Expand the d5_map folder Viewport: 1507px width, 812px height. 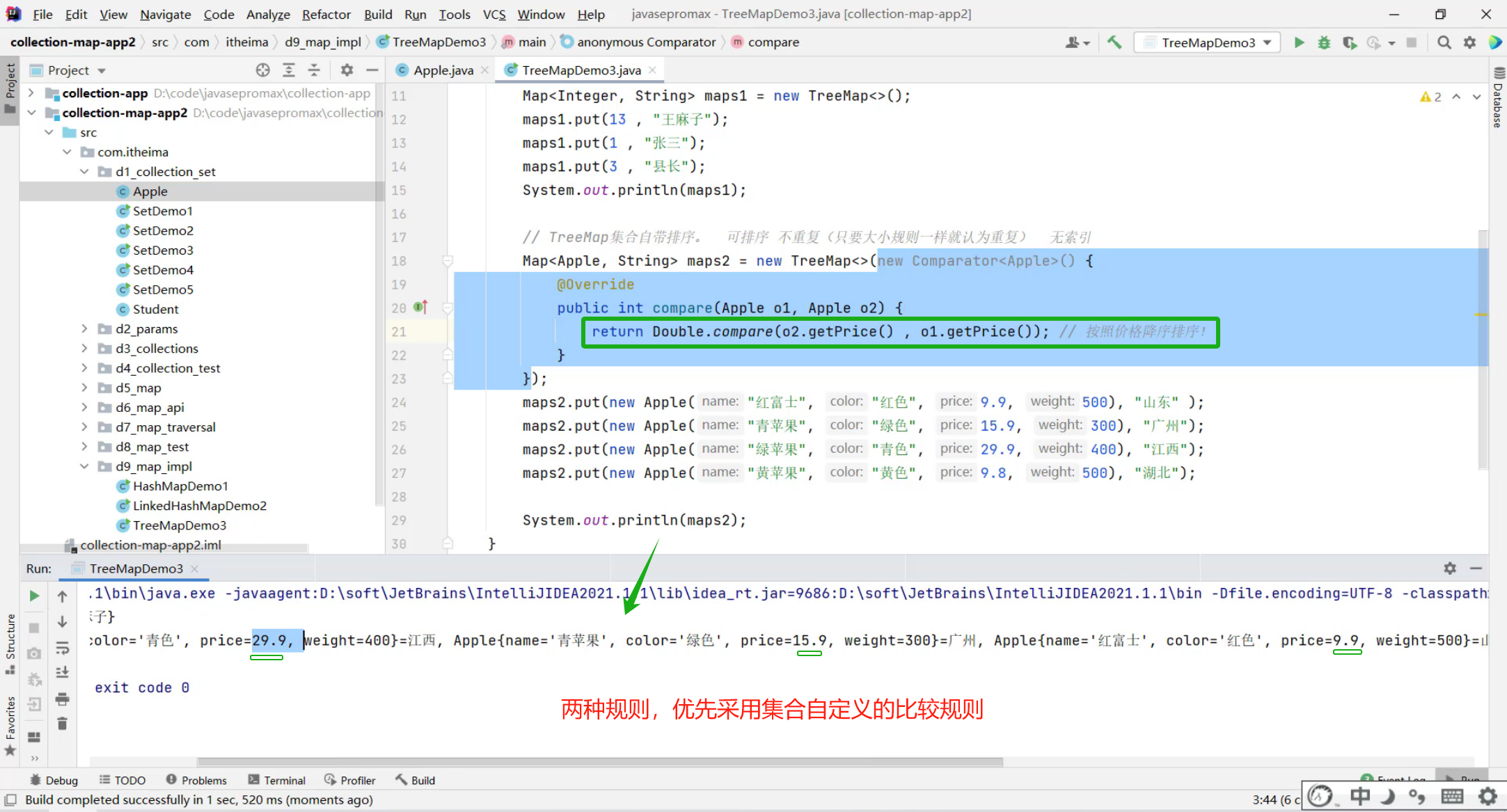tap(84, 388)
